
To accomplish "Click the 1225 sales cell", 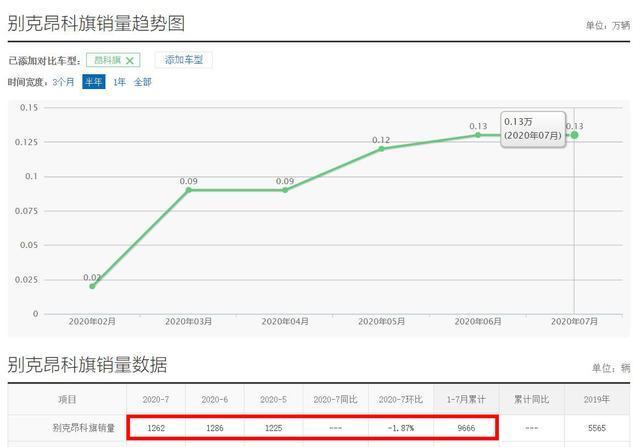I will [x=273, y=428].
